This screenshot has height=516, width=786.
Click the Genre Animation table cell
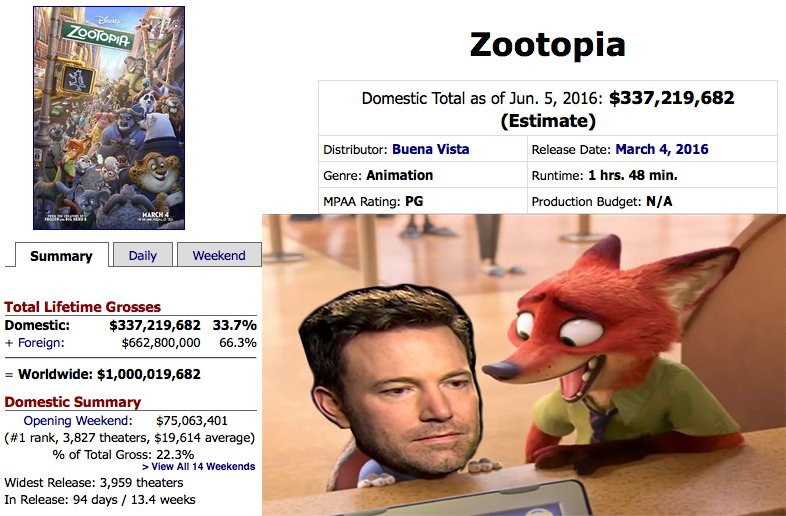coord(423,175)
